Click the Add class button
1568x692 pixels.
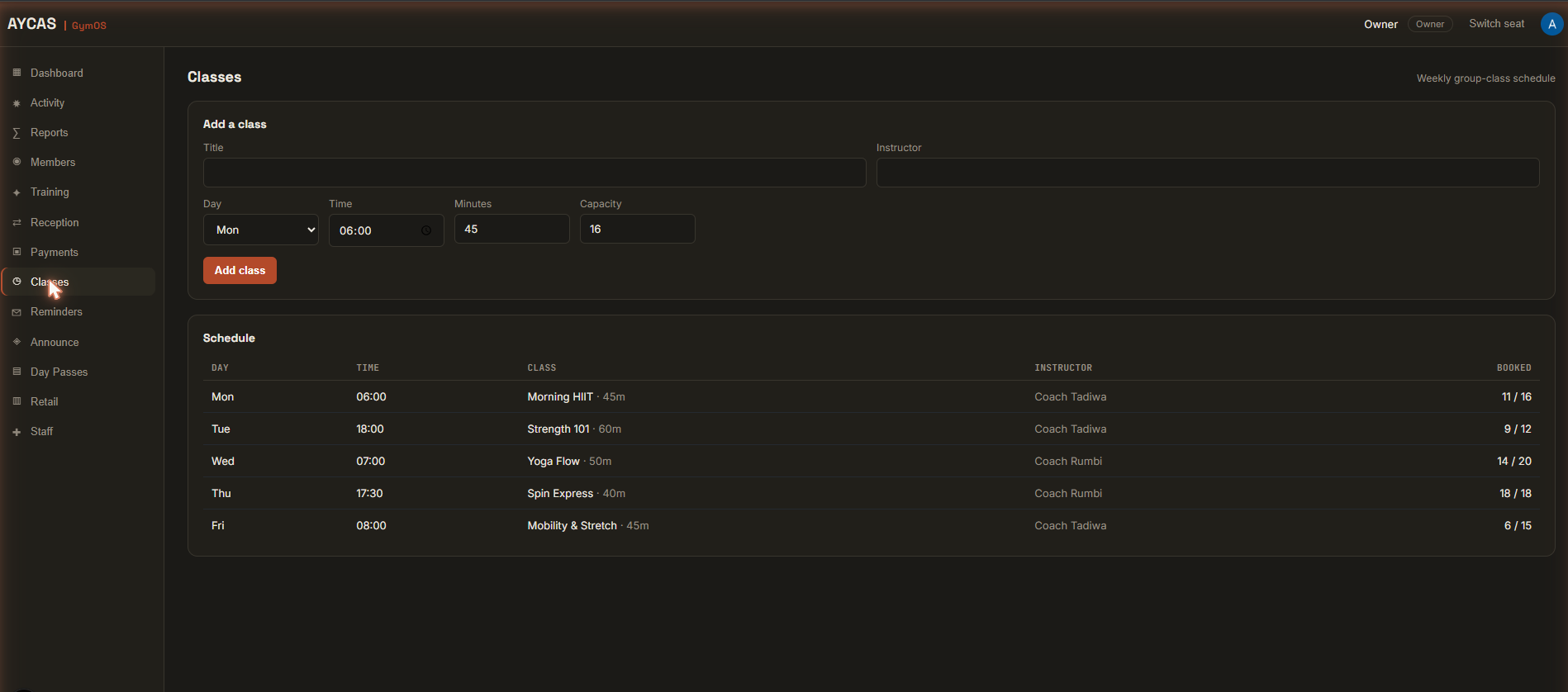[x=240, y=270]
